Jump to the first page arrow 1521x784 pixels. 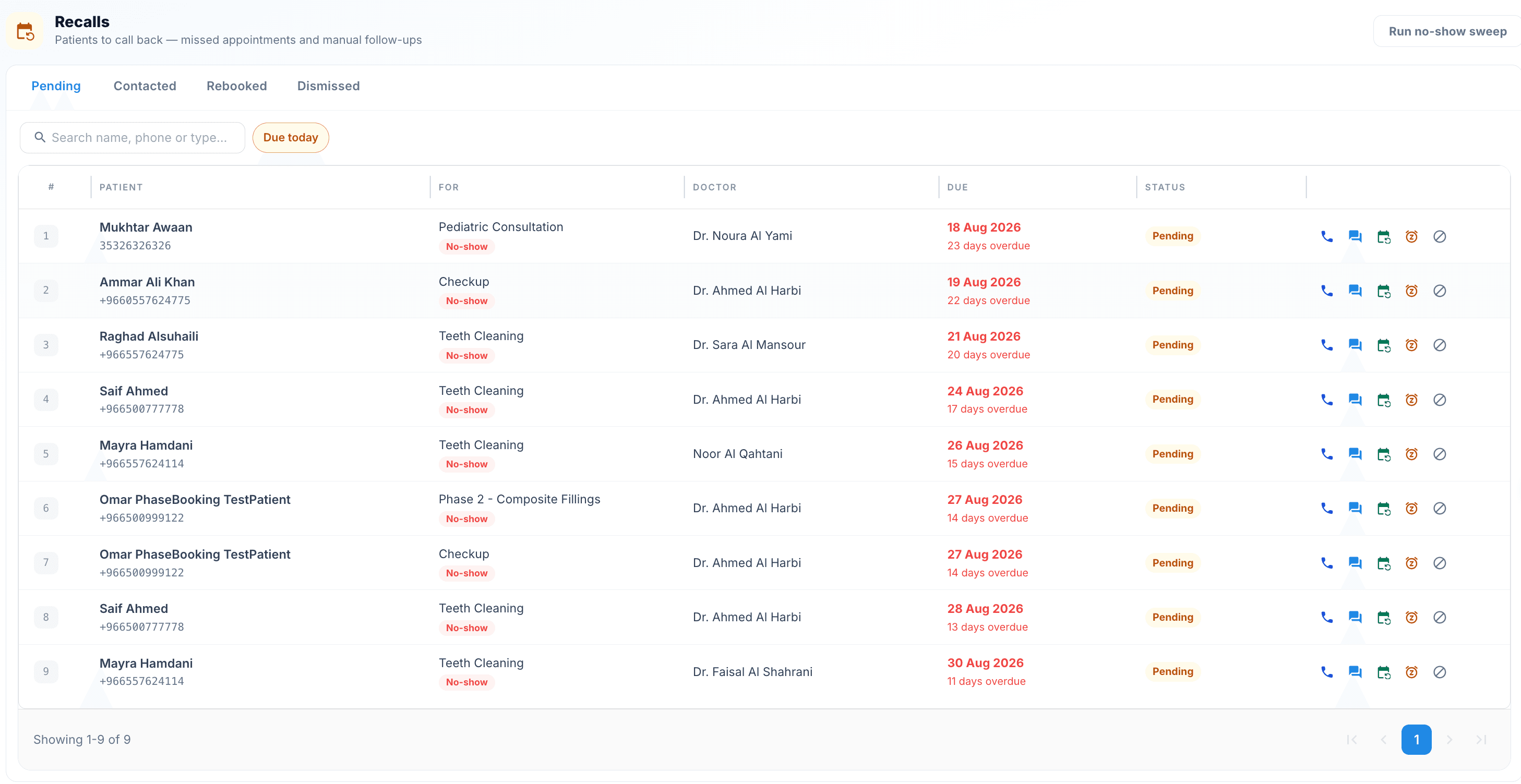(x=1351, y=739)
